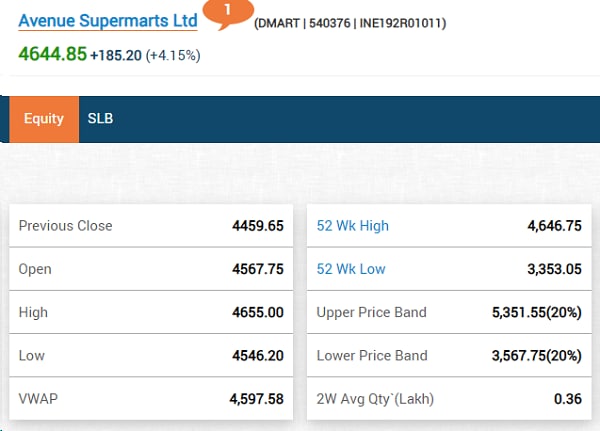Click the current price 4644.85
This screenshot has width=600, height=431.
click(52, 54)
